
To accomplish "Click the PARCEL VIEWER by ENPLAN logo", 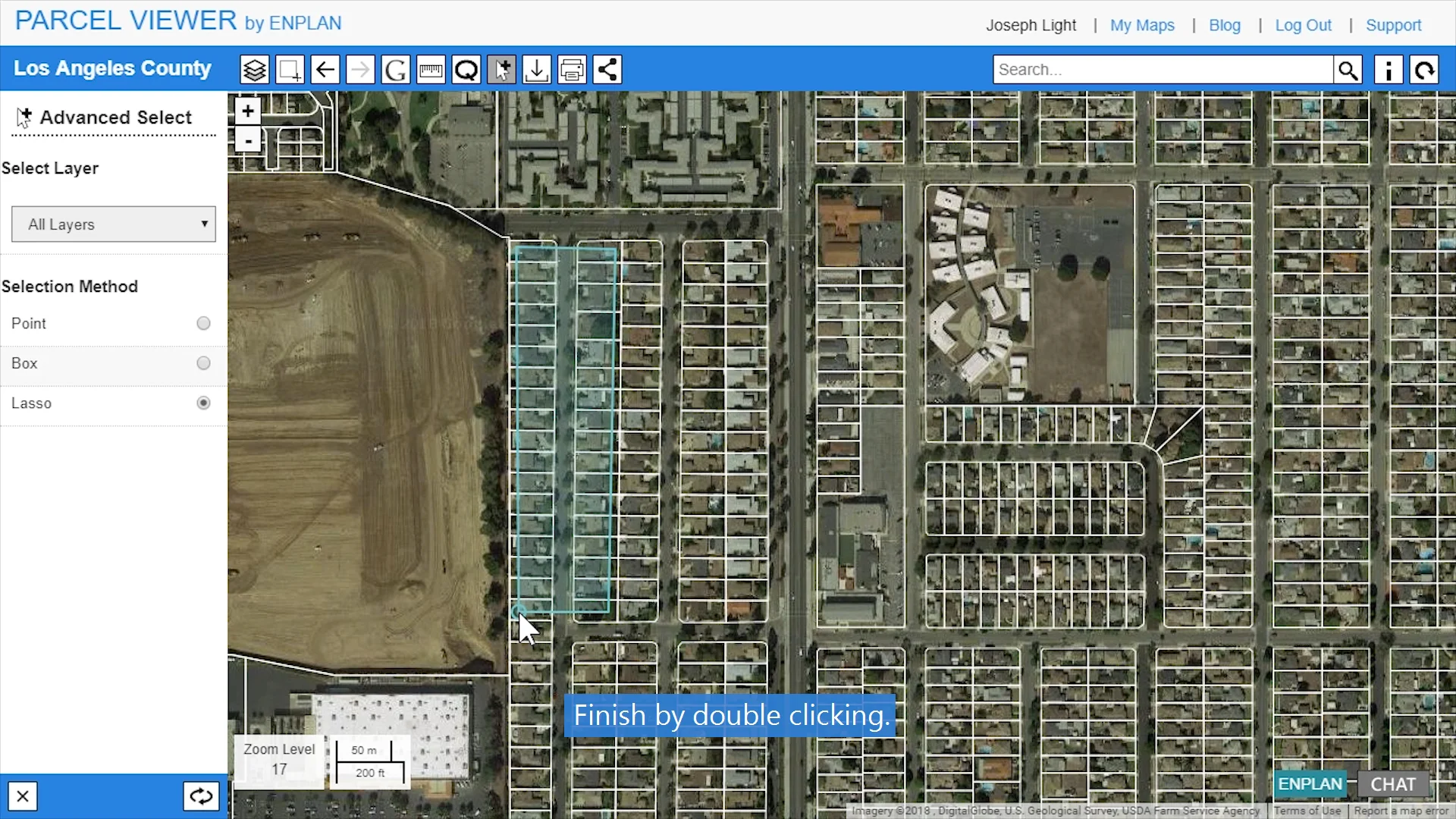I will [x=178, y=21].
